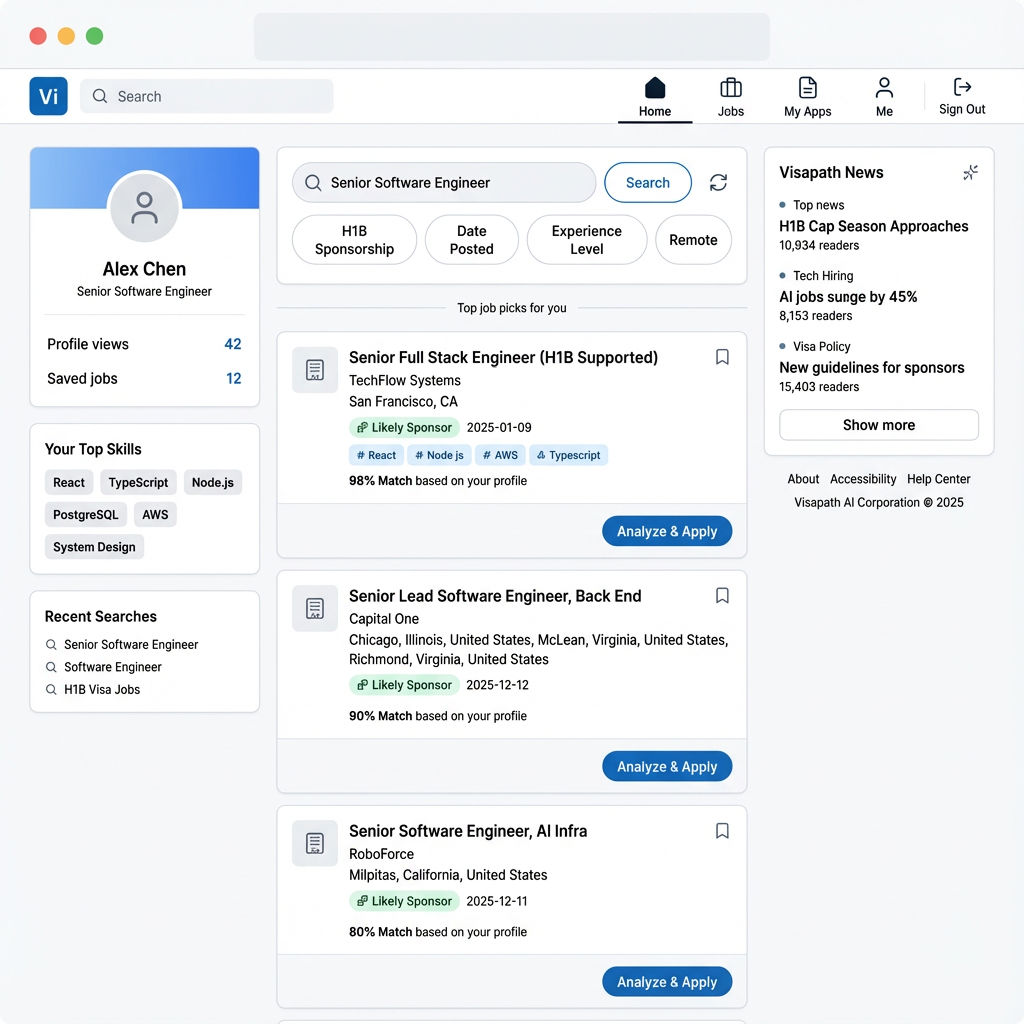Screen dimensions: 1024x1024
Task: Select the TypeScript skill chip
Action: point(138,482)
